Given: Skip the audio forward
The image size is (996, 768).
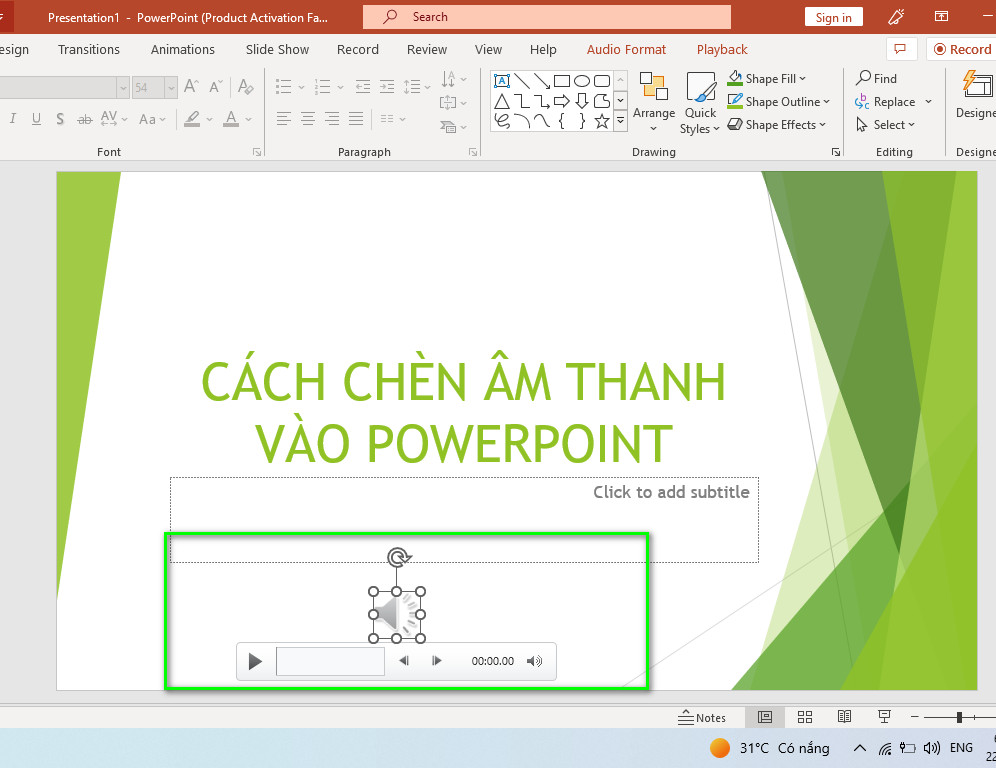Looking at the screenshot, I should (436, 661).
